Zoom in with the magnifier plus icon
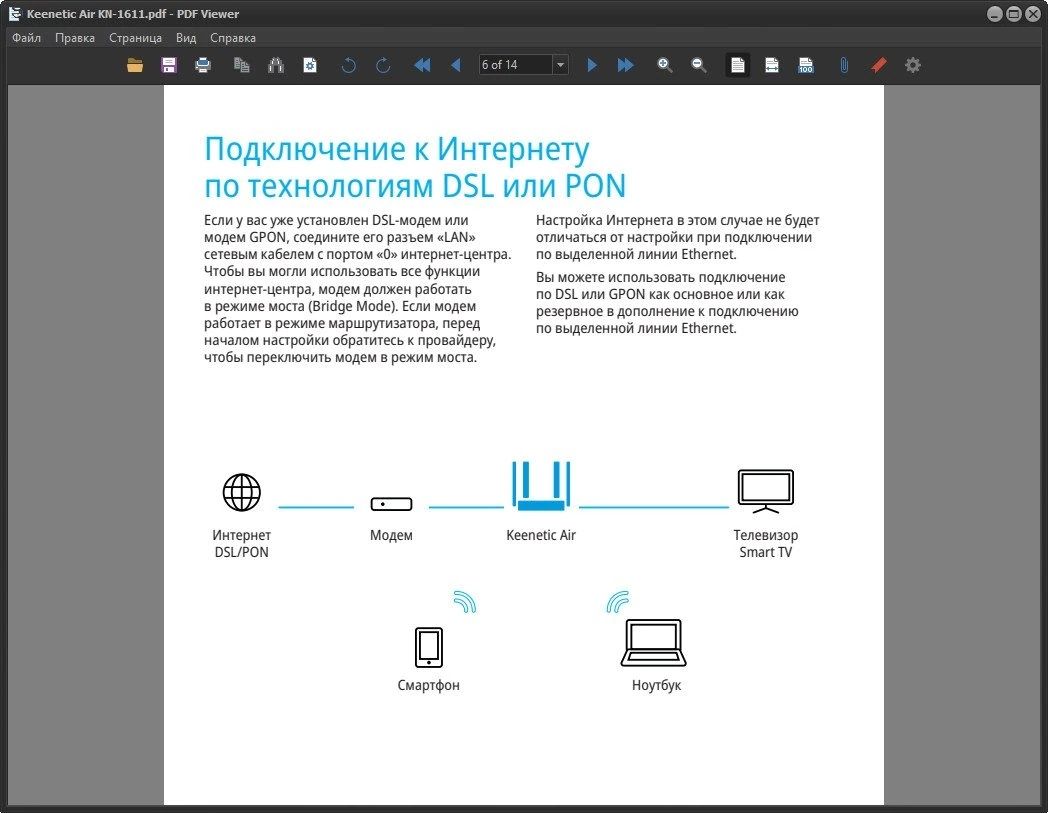1048x813 pixels. pyautogui.click(x=664, y=65)
